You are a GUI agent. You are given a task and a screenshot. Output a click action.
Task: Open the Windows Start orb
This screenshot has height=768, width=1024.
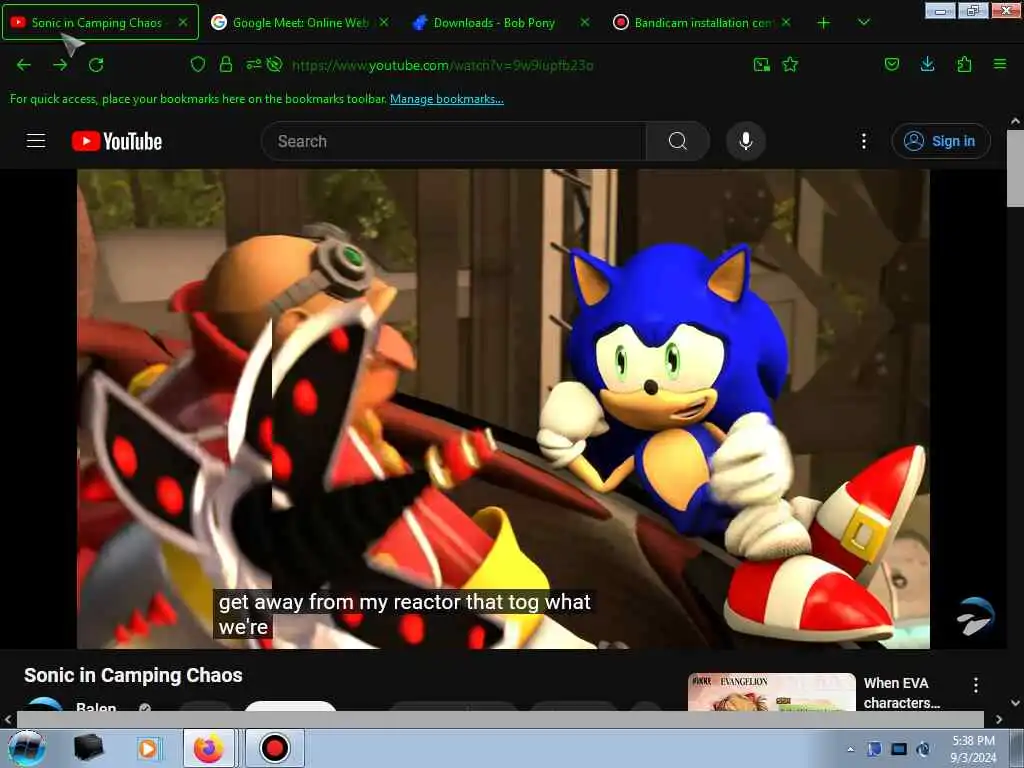(27, 748)
